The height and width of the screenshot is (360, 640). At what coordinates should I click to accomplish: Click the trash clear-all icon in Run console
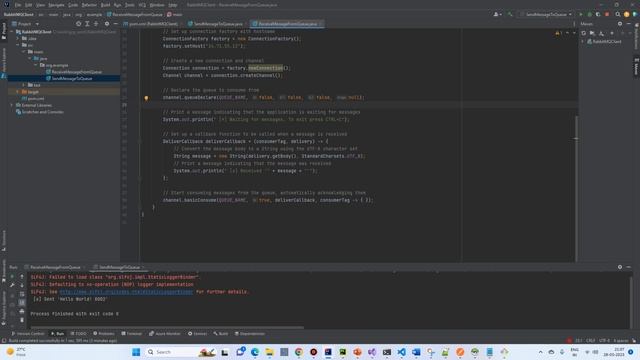point(22,320)
